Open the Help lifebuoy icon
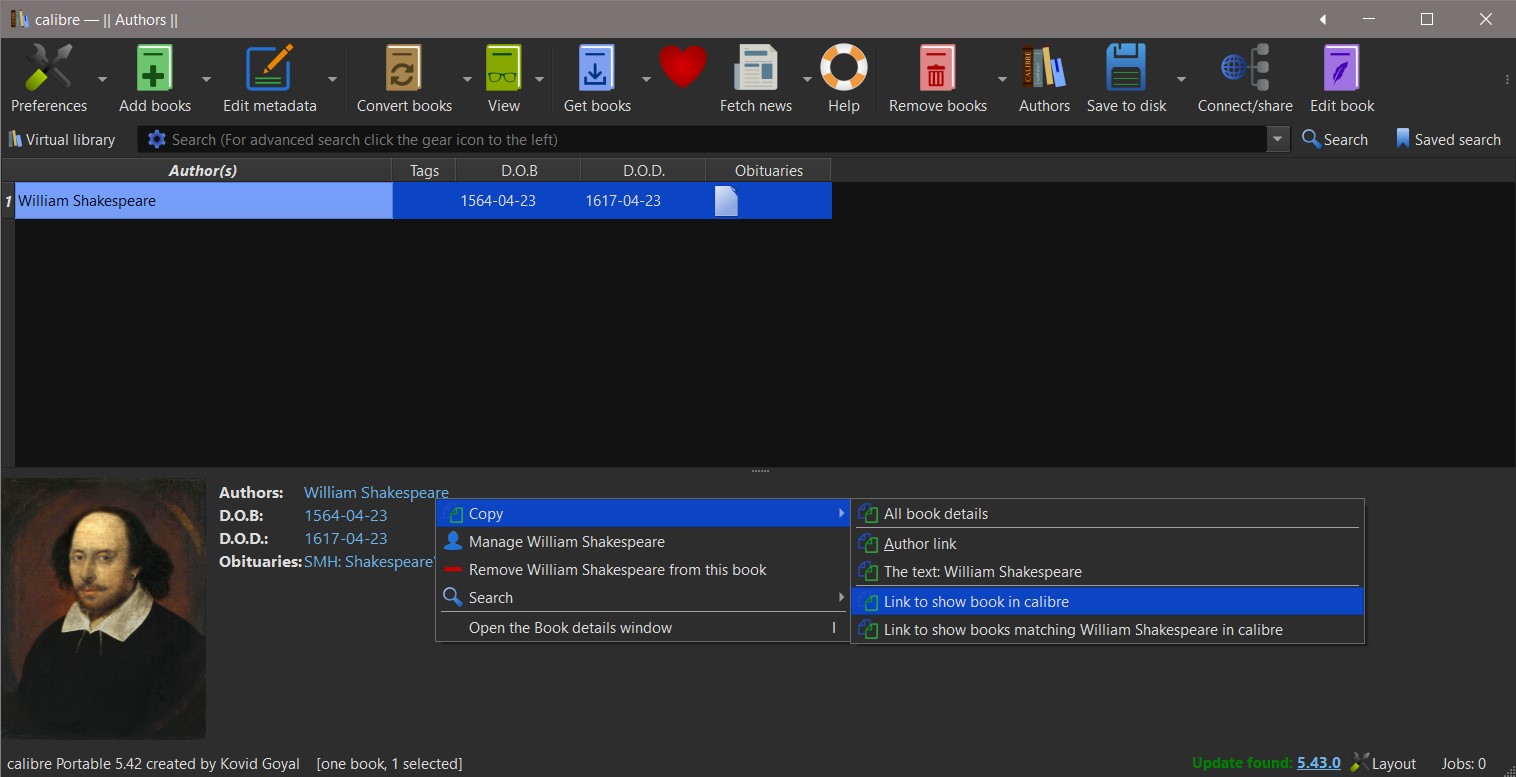1516x777 pixels. [844, 69]
